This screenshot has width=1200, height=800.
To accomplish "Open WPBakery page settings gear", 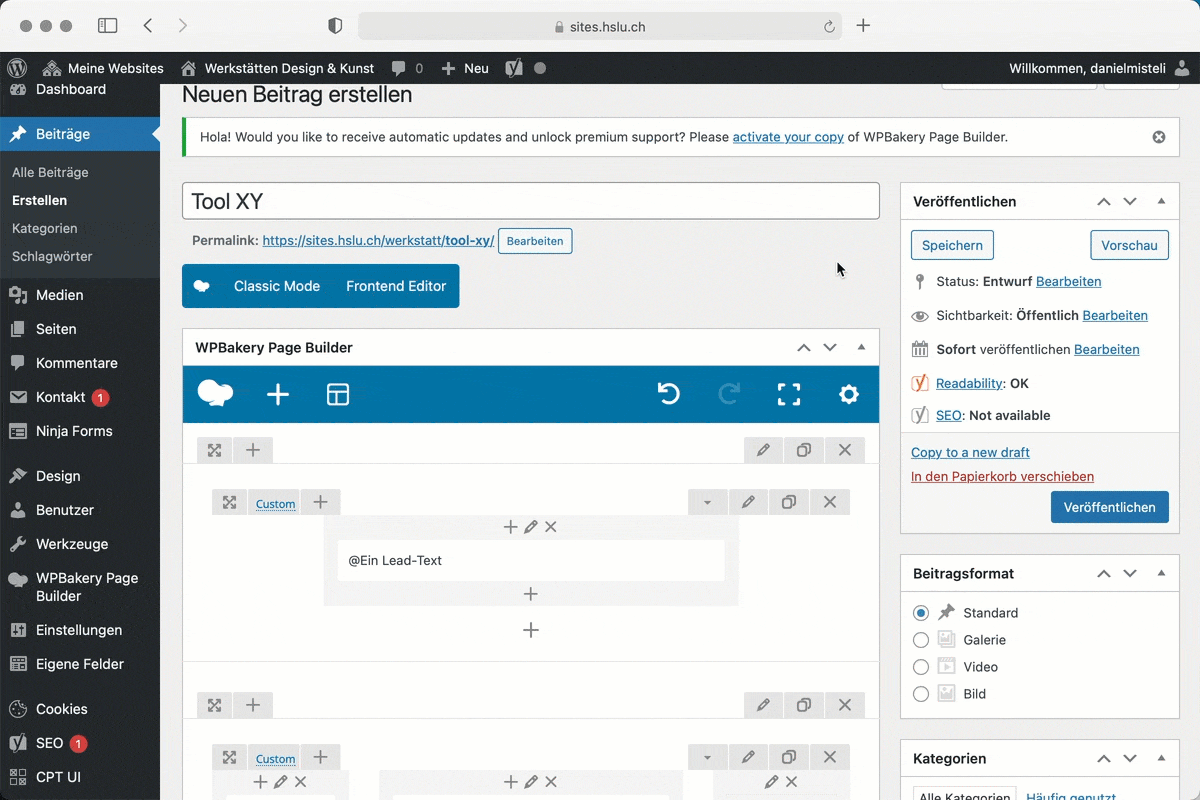I will (x=849, y=394).
